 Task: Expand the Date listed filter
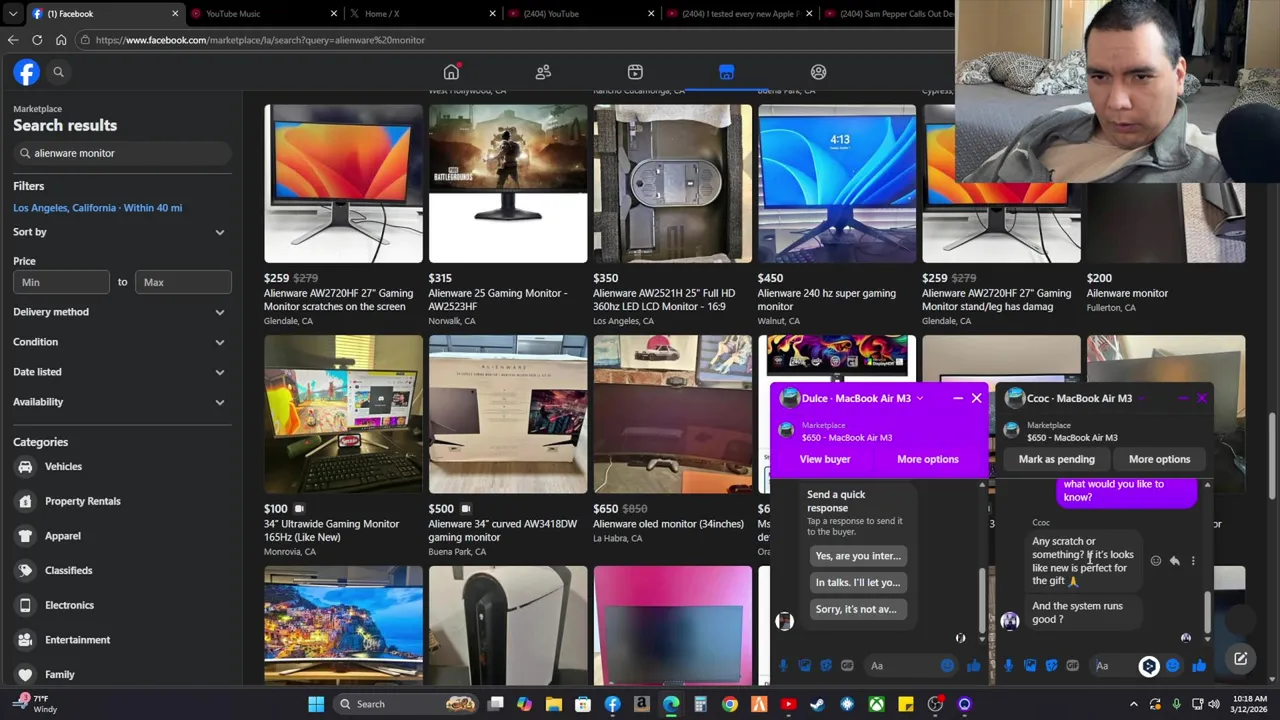point(120,372)
